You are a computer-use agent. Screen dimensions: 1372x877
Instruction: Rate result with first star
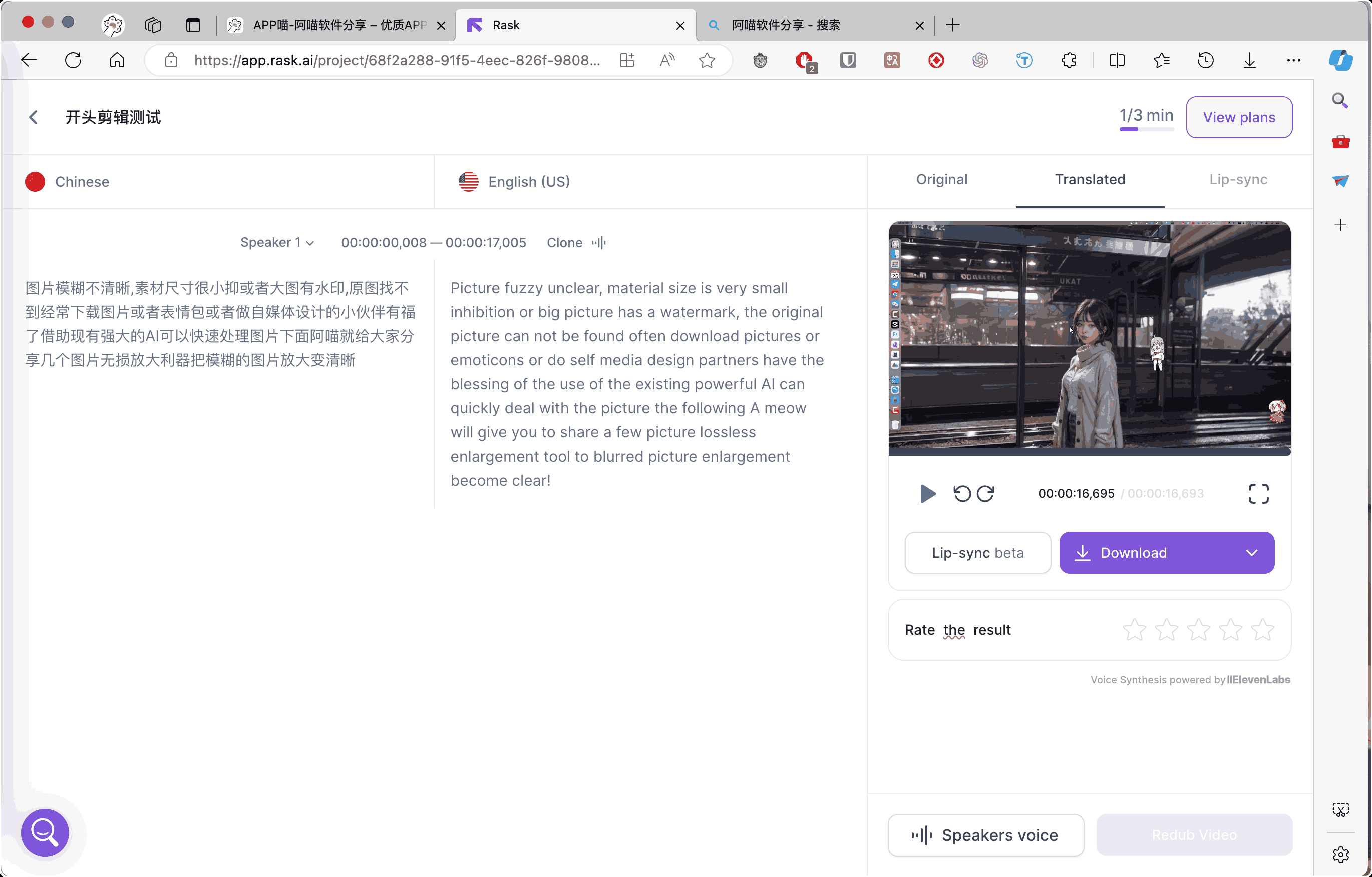(x=1135, y=629)
